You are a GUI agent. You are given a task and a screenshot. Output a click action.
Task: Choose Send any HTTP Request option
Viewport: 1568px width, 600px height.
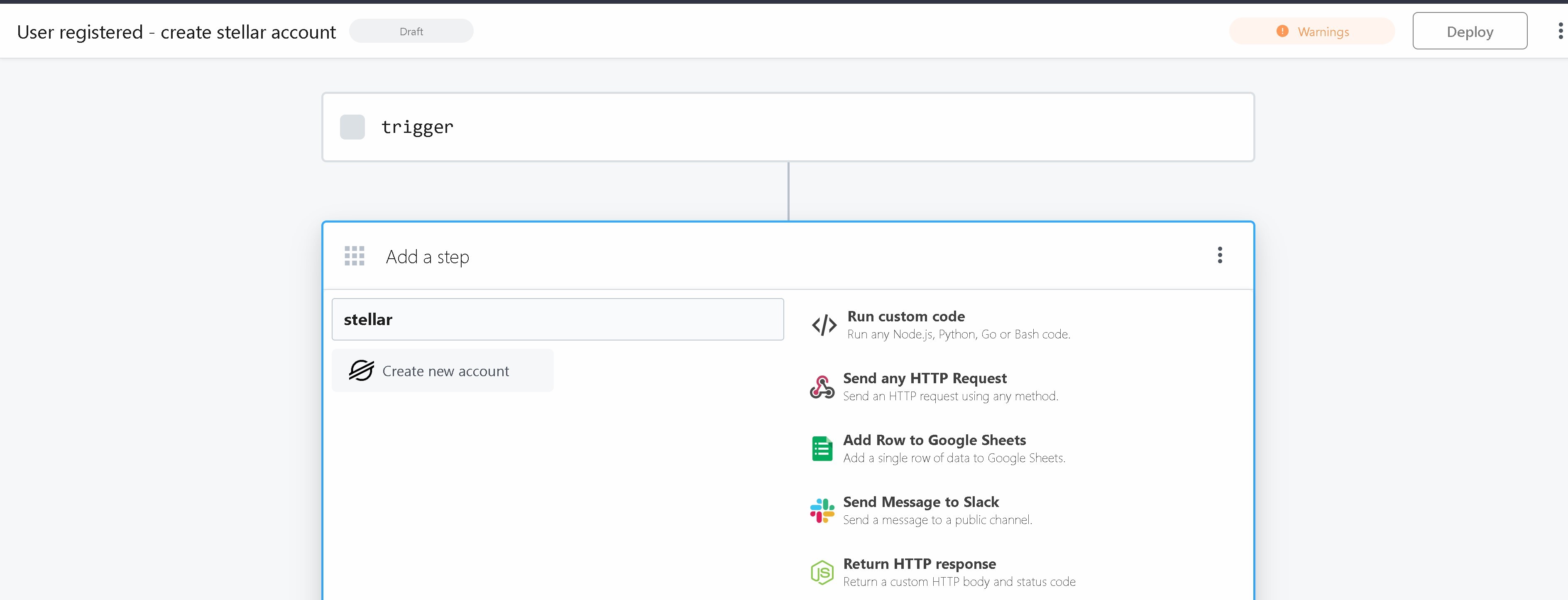[x=924, y=379]
